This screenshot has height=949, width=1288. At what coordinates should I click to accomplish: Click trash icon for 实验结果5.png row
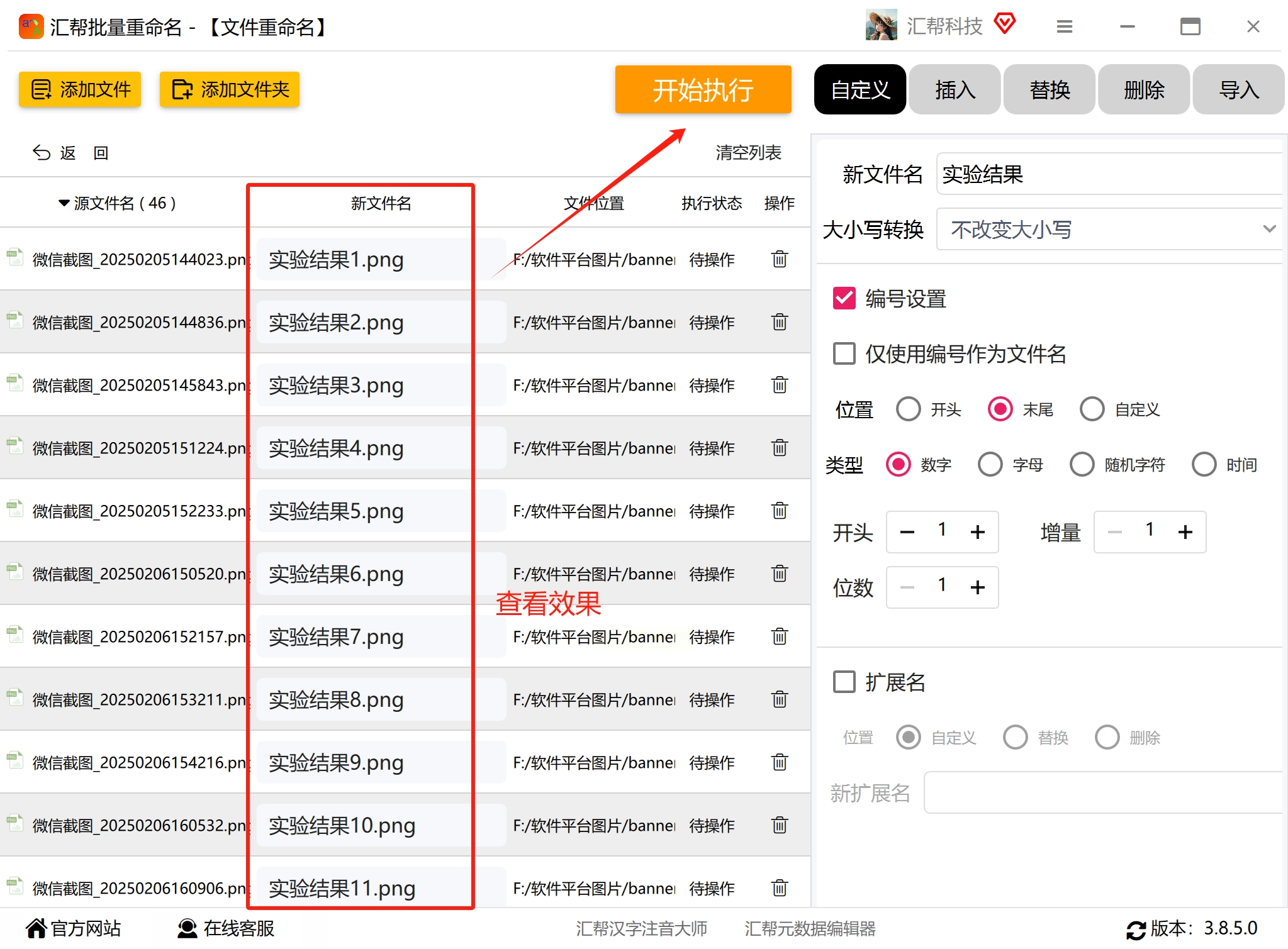(x=779, y=511)
